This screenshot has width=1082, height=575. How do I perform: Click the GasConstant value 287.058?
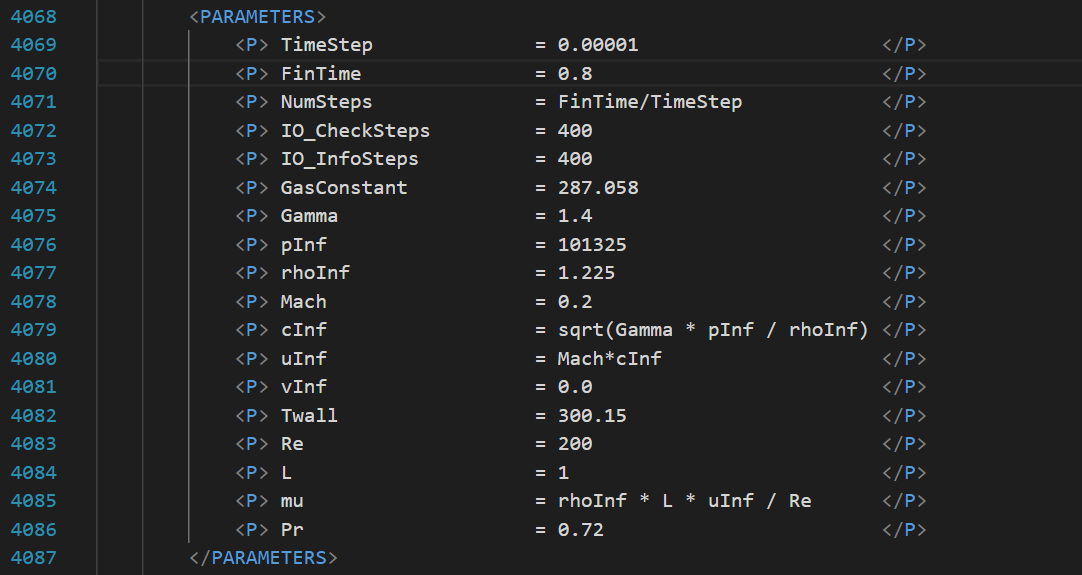598,188
